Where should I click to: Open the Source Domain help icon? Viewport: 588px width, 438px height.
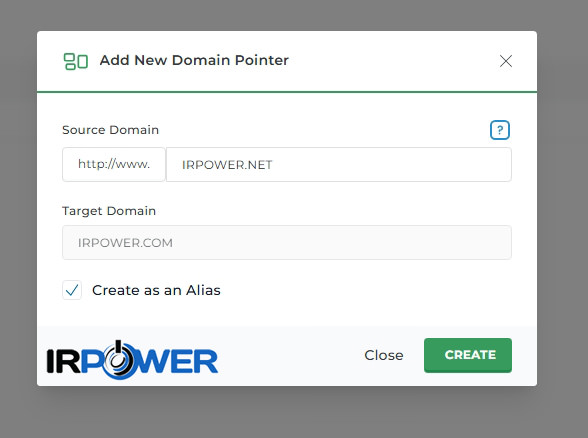[500, 130]
